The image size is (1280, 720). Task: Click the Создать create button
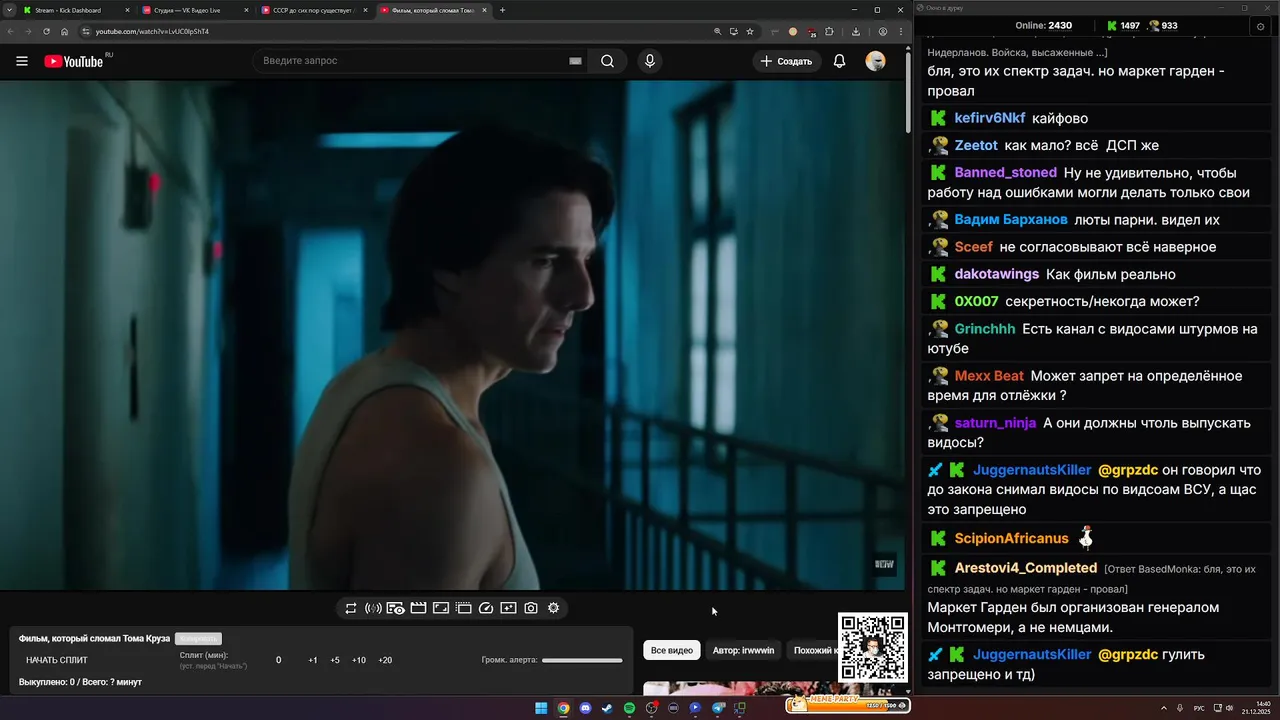(786, 61)
